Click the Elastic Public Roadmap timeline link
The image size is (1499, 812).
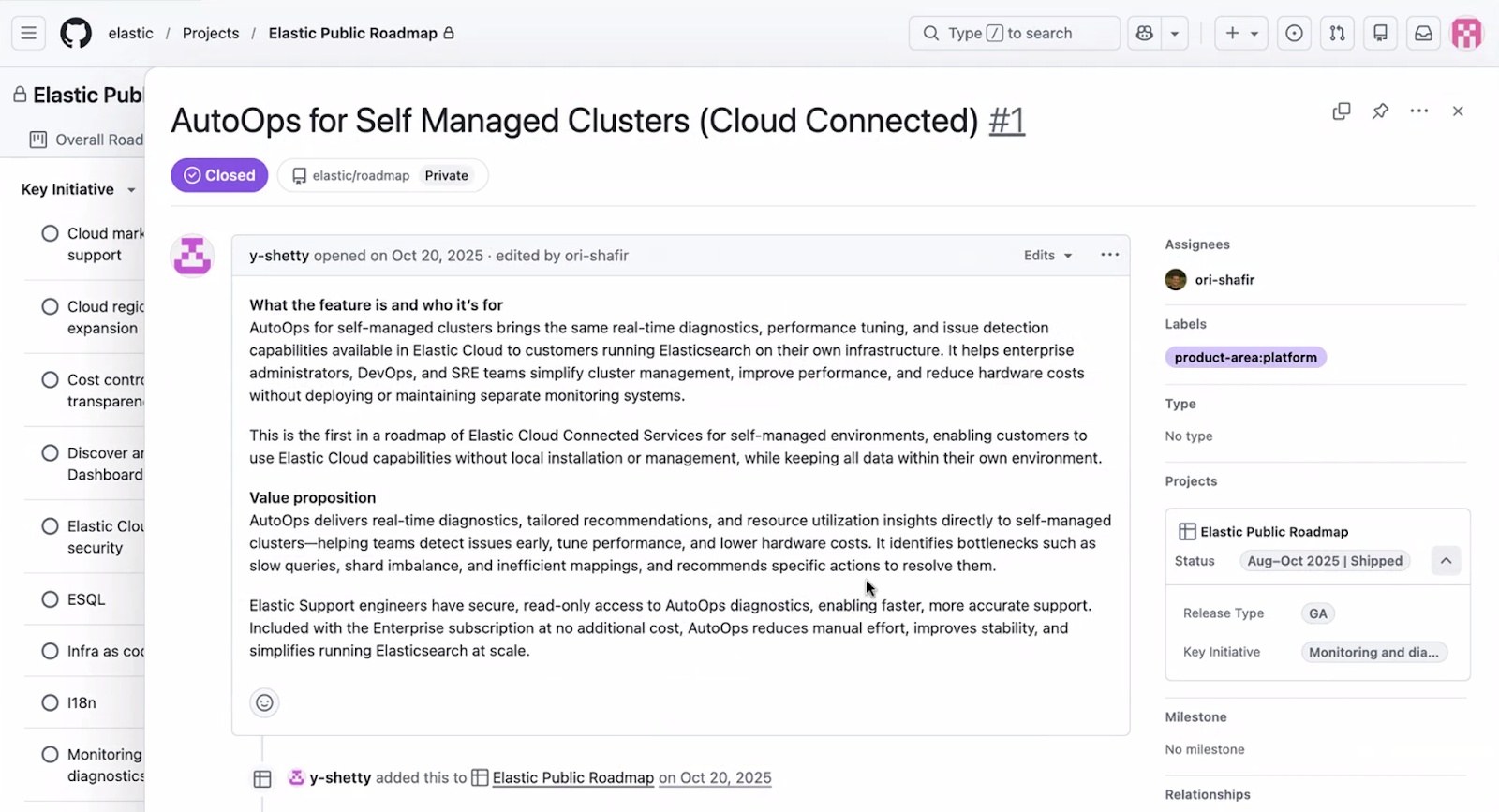click(572, 777)
